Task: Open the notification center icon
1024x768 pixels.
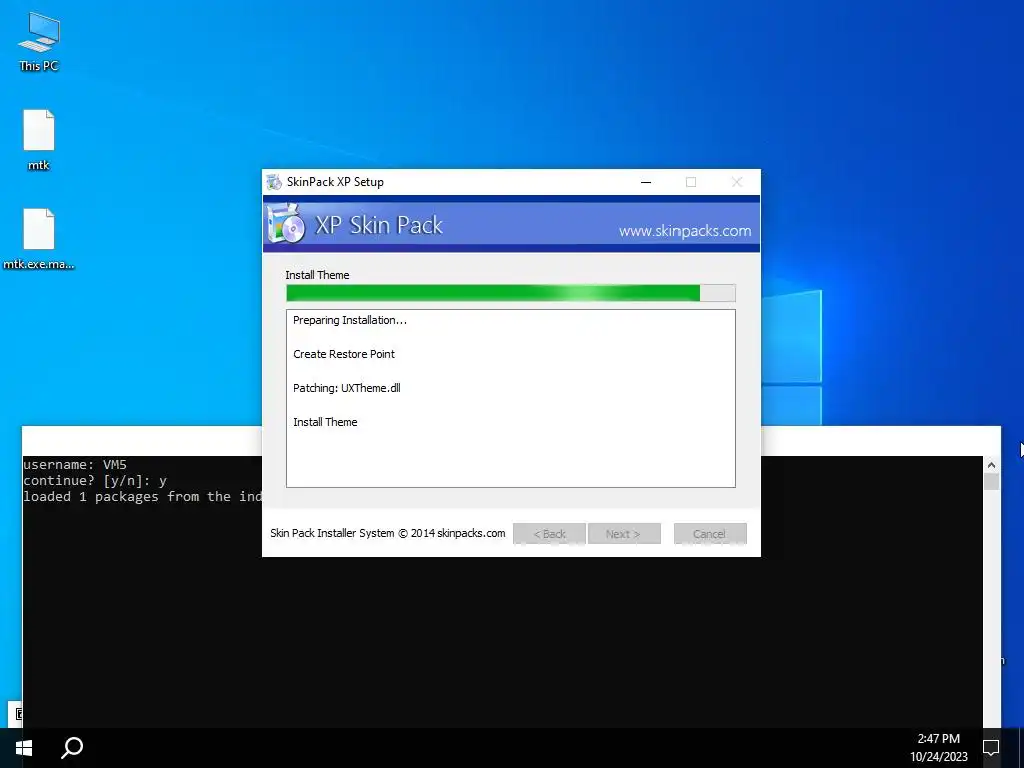Action: coord(991,748)
